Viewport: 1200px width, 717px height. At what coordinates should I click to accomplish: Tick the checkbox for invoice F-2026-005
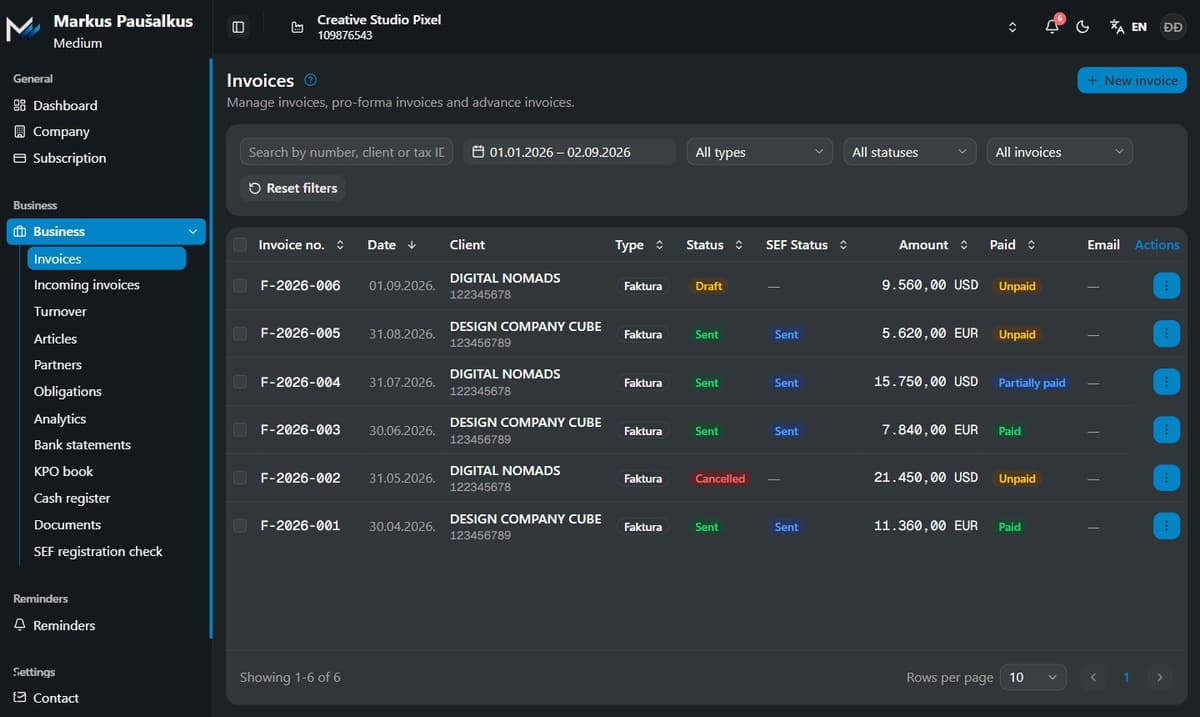click(x=240, y=333)
